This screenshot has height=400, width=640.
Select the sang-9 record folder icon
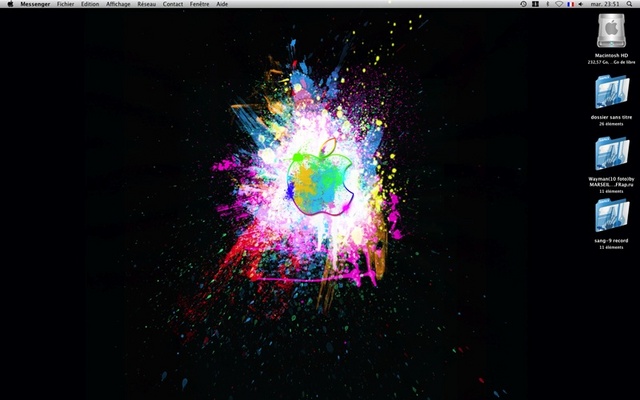click(x=612, y=215)
